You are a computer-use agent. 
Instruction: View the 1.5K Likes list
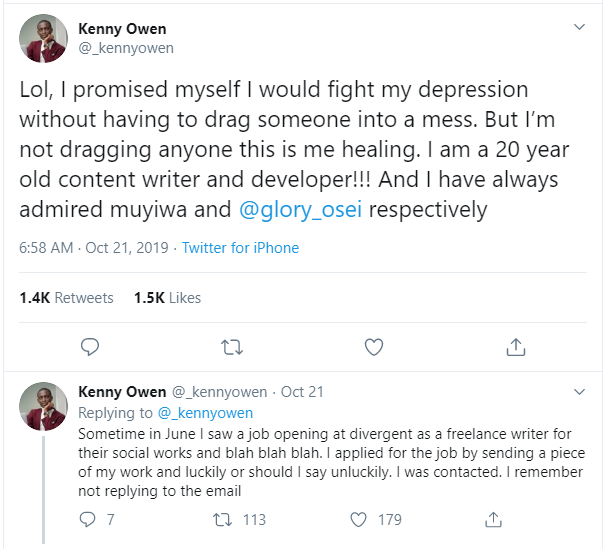click(167, 298)
